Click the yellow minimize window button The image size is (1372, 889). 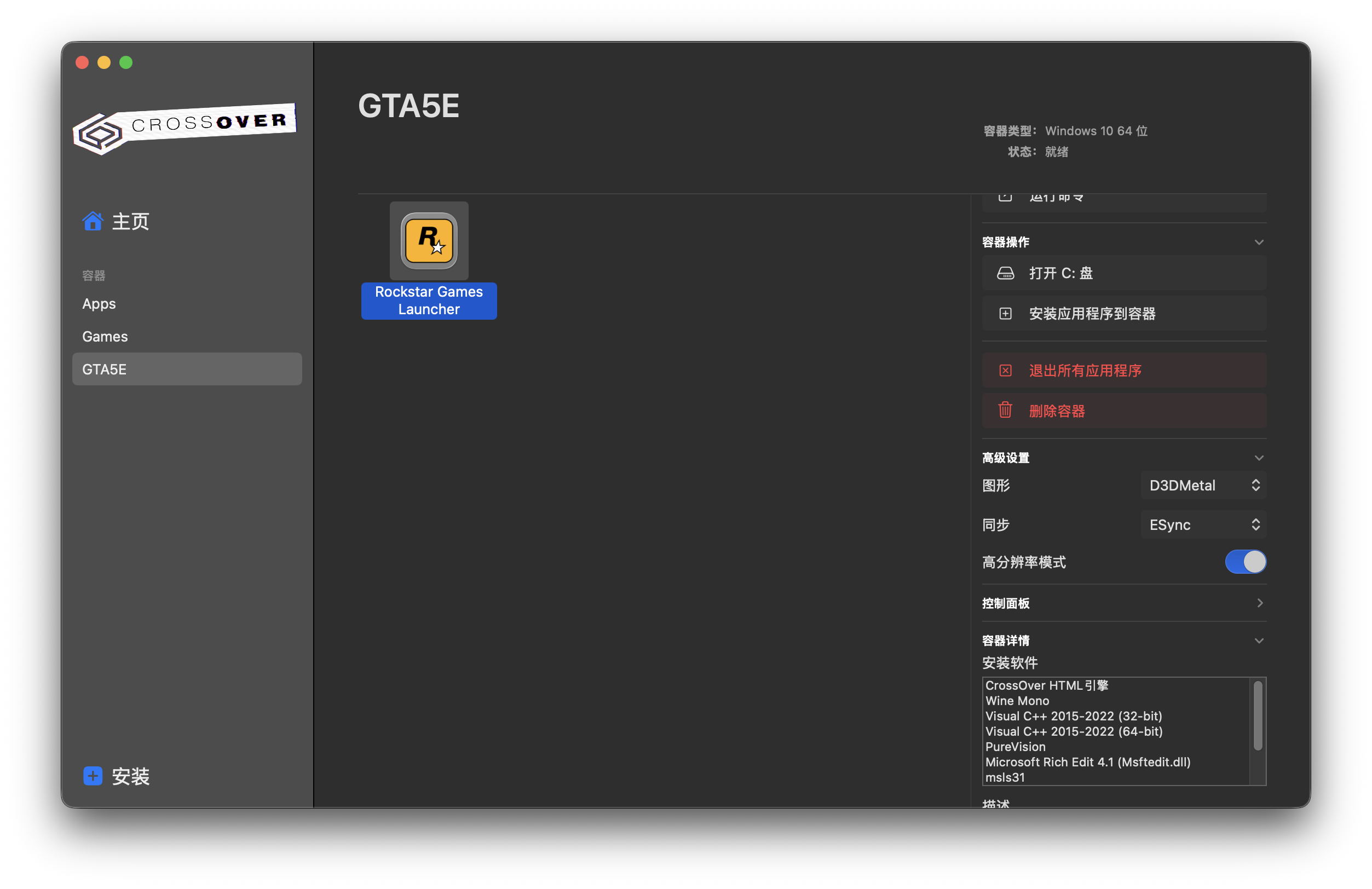point(104,62)
